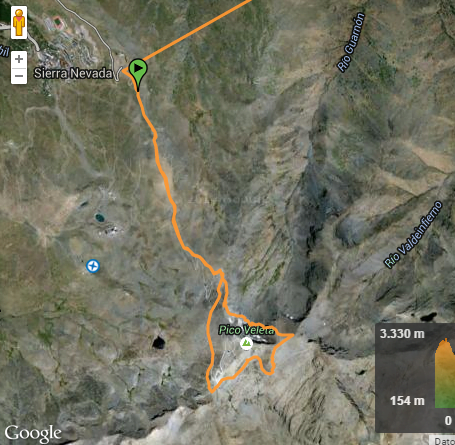Click the Río Guarnón river label
This screenshot has width=455, height=445.
coord(351,42)
